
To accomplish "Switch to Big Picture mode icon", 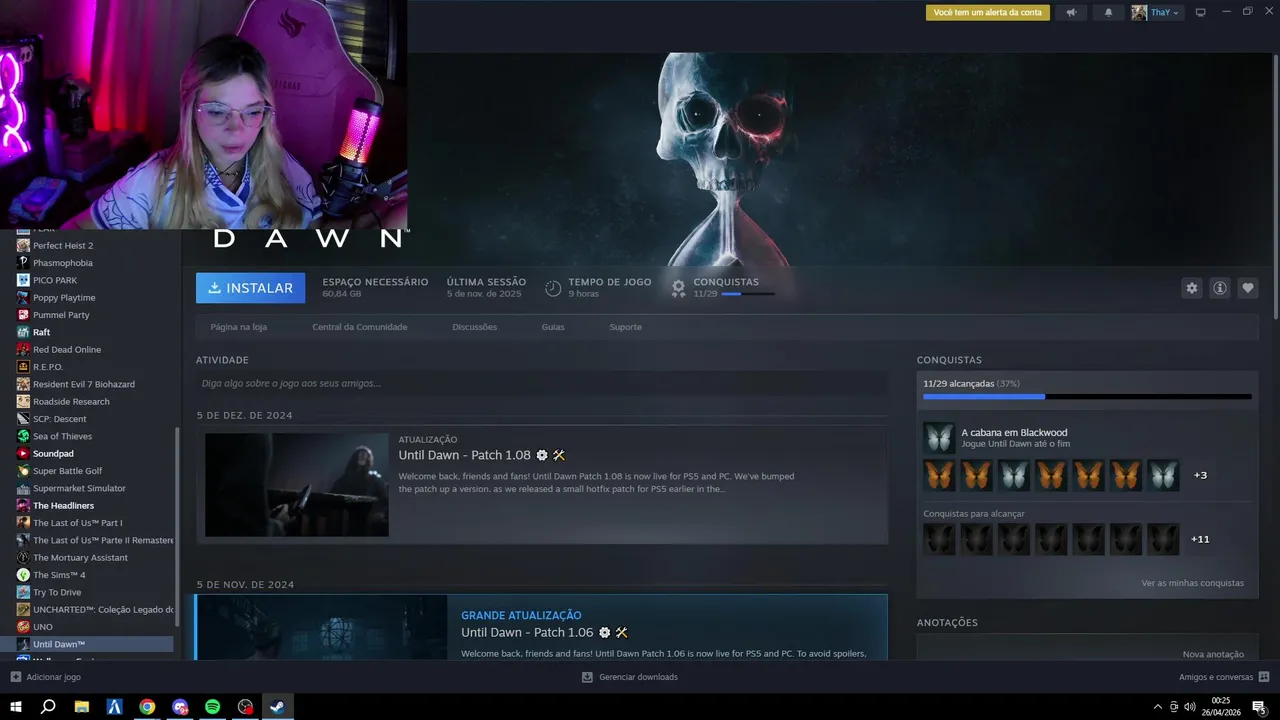I will click(1201, 13).
